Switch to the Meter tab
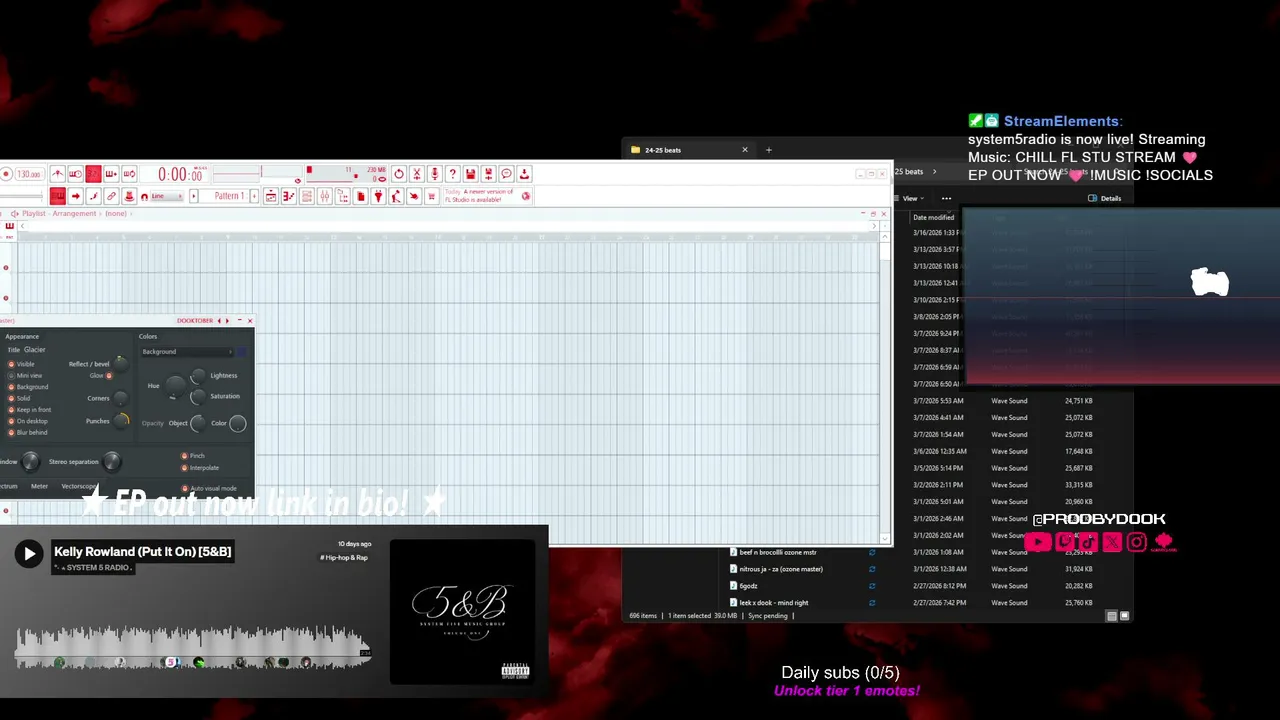Screen dimensions: 1280x720 pos(39,486)
